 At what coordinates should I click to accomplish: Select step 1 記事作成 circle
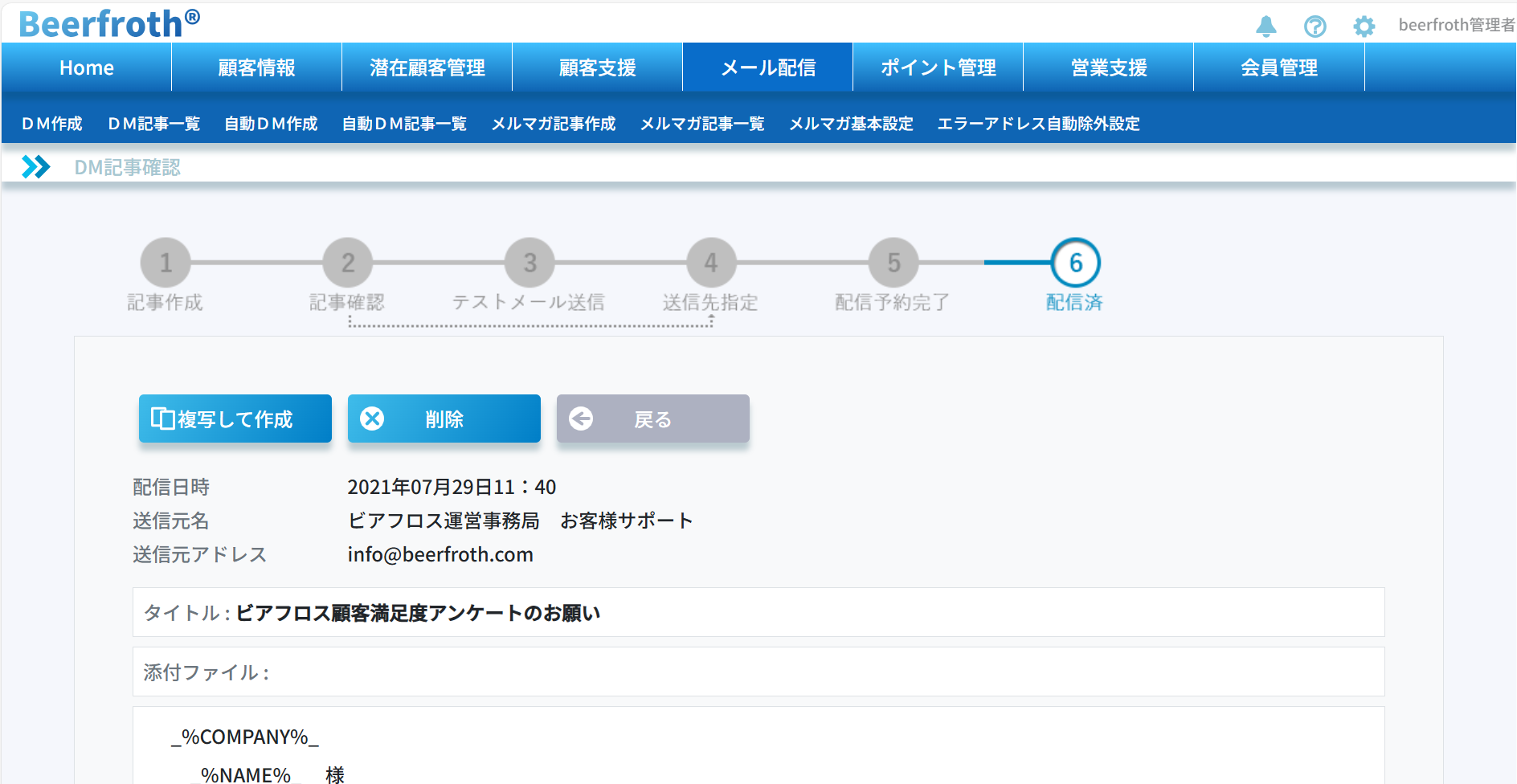pos(166,263)
